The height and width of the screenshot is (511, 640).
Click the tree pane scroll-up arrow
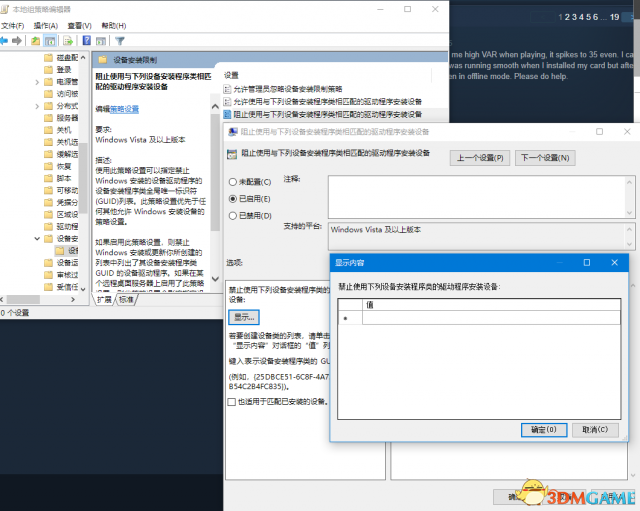[x=83, y=58]
